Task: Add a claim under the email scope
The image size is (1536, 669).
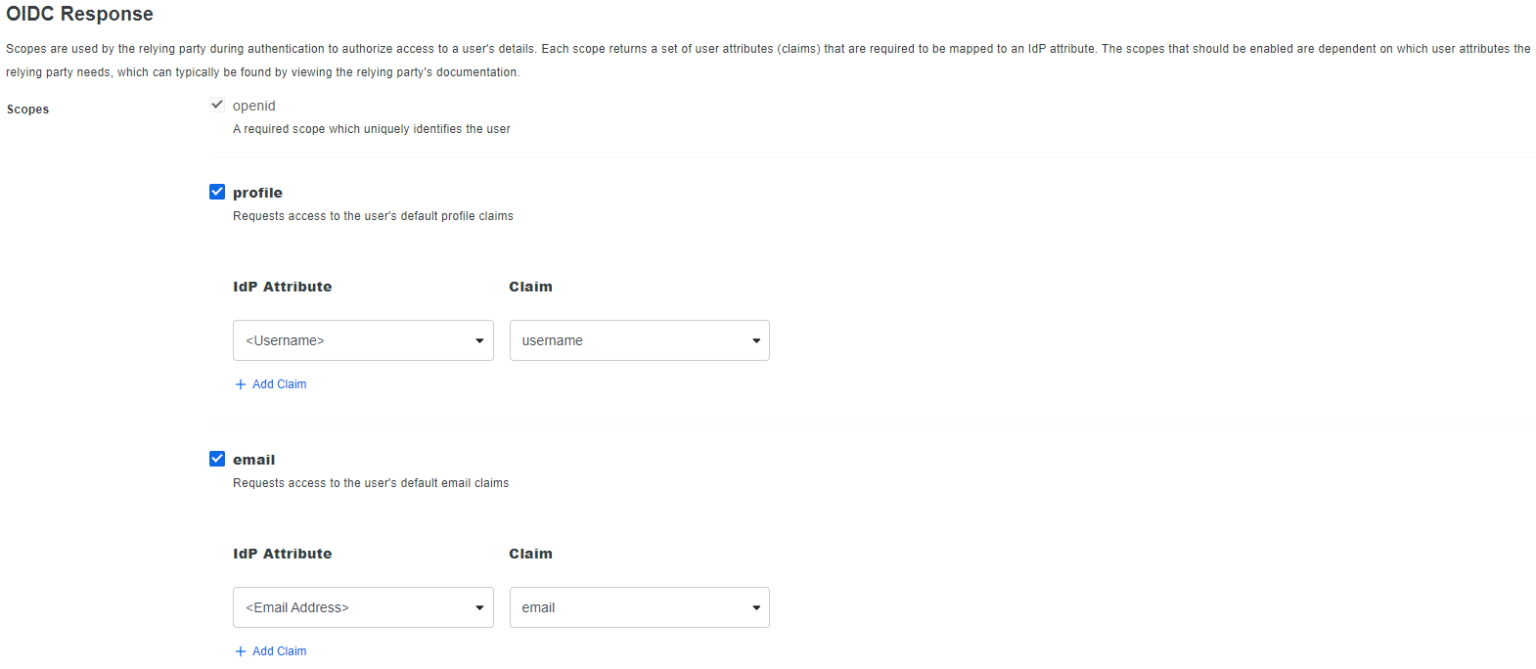Action: click(x=270, y=651)
